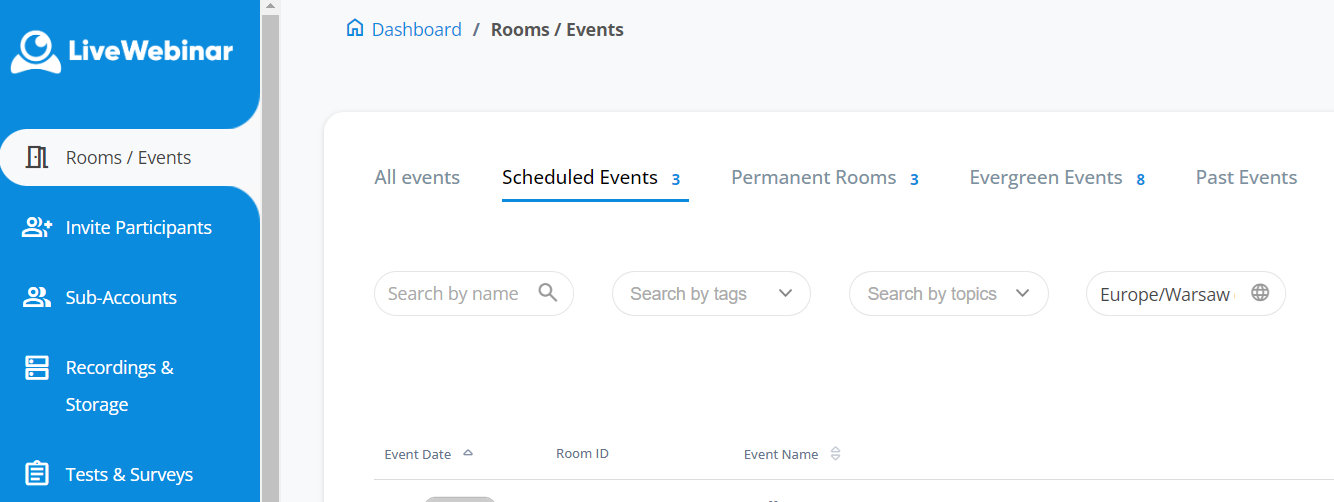
Task: Click the Sub-Accounts people icon
Action: (37, 297)
